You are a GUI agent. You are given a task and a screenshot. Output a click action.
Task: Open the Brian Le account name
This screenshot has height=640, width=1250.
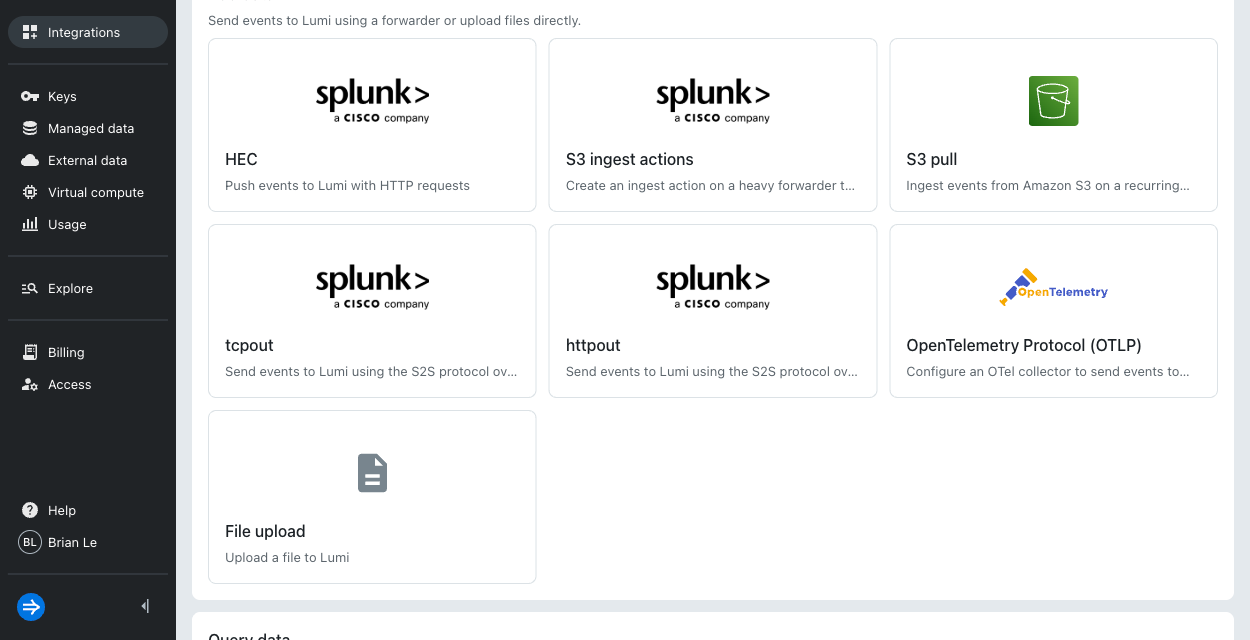(72, 542)
